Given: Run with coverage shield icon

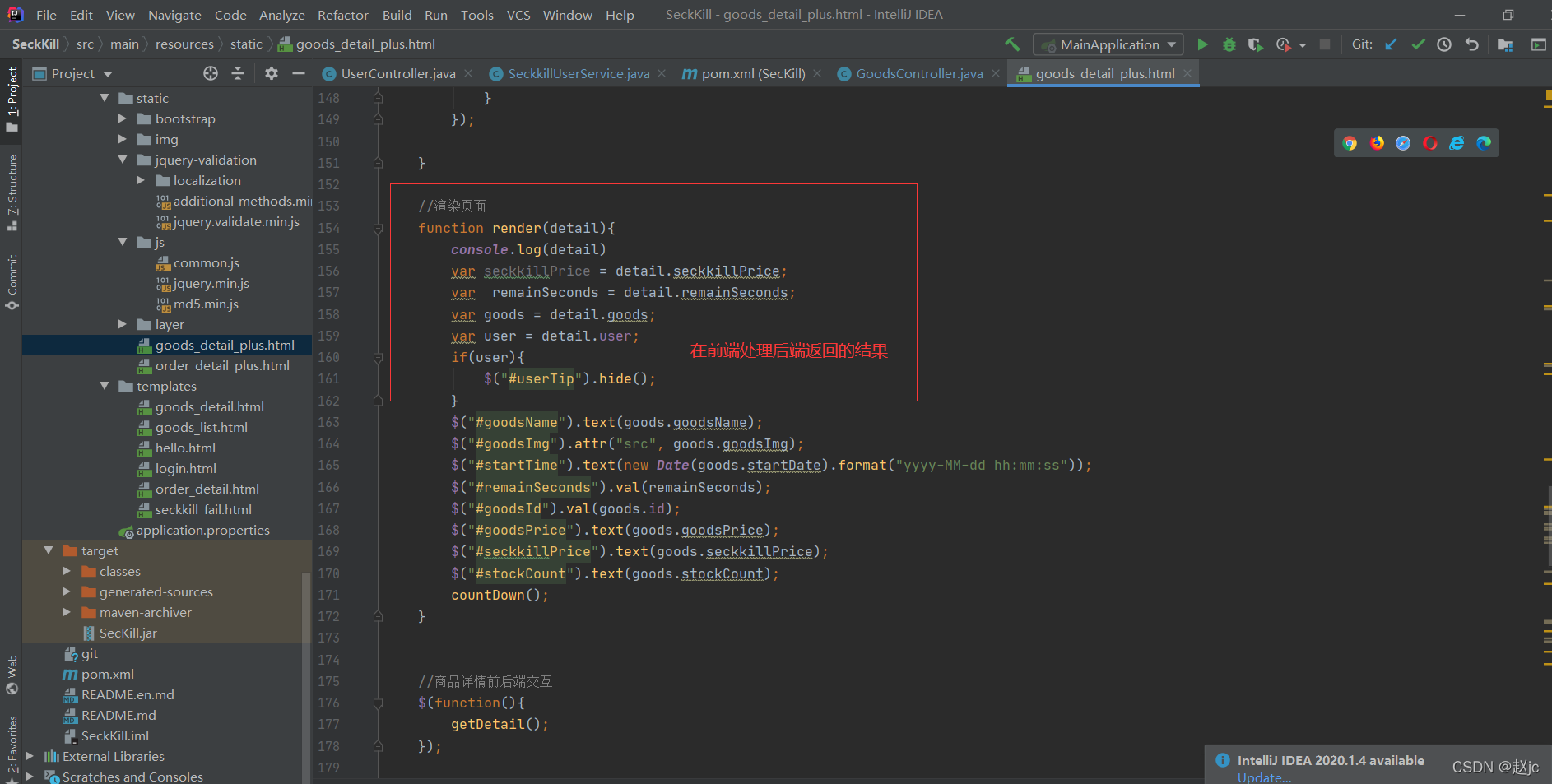Looking at the screenshot, I should tap(1255, 44).
